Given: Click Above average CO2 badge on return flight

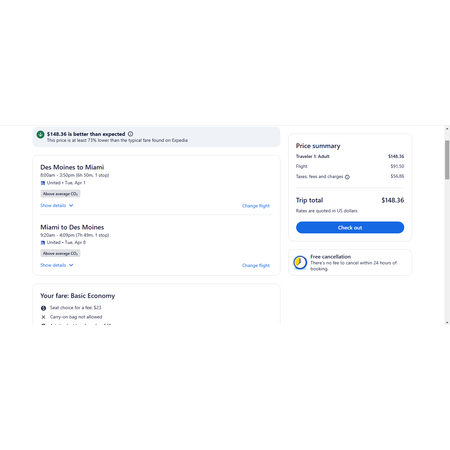Looking at the screenshot, I should [60, 253].
